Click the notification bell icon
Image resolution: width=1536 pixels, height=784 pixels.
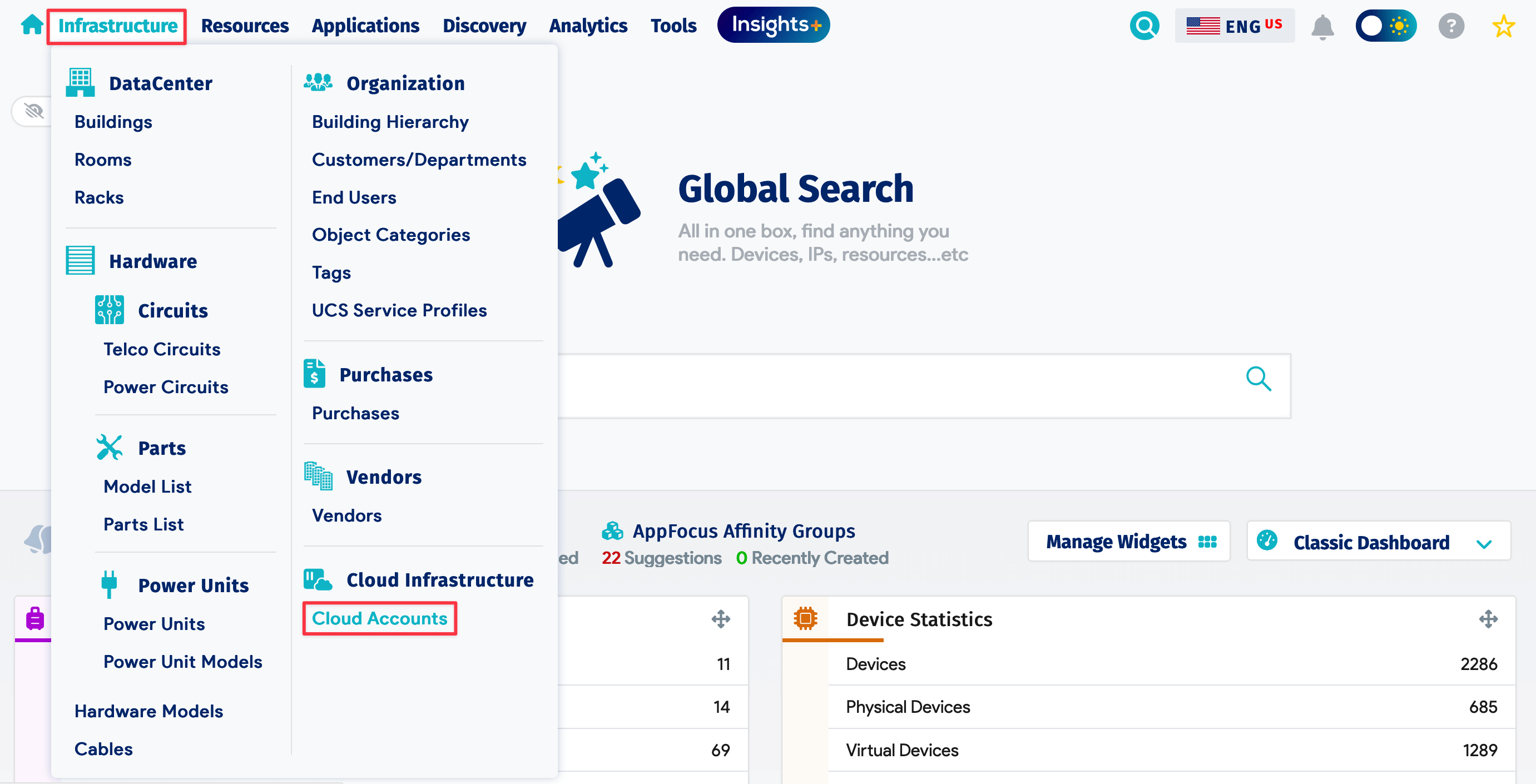[1322, 26]
